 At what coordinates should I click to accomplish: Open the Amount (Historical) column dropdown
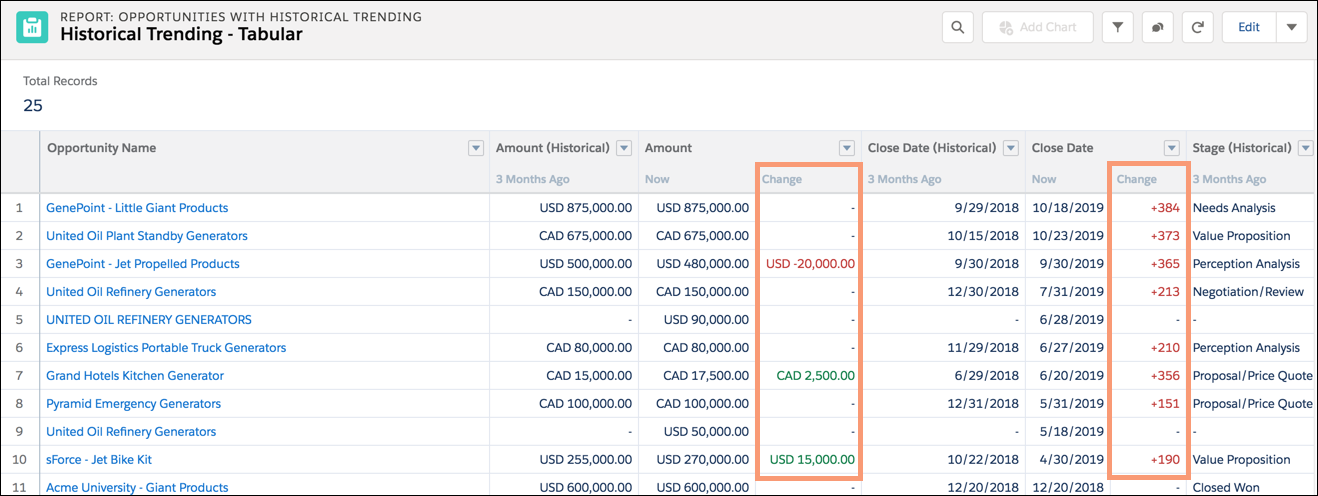pyautogui.click(x=624, y=148)
